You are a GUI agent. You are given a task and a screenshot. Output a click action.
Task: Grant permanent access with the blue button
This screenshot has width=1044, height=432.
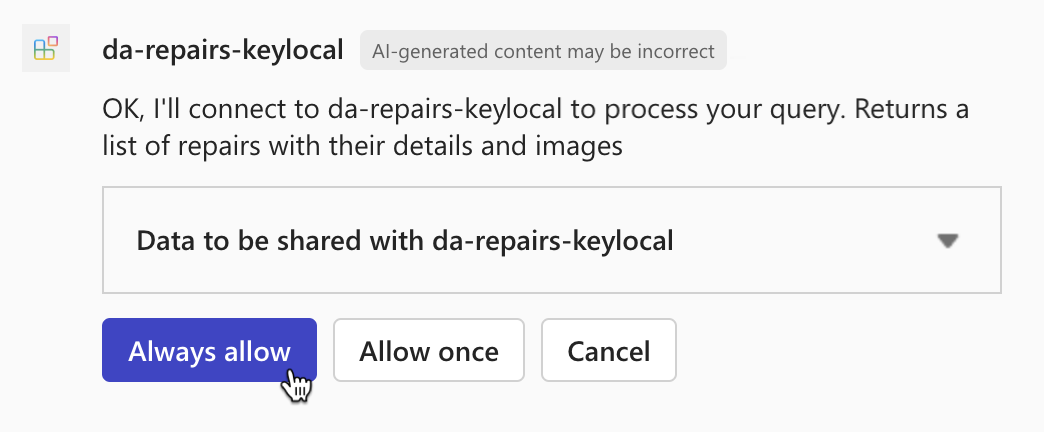(x=209, y=351)
